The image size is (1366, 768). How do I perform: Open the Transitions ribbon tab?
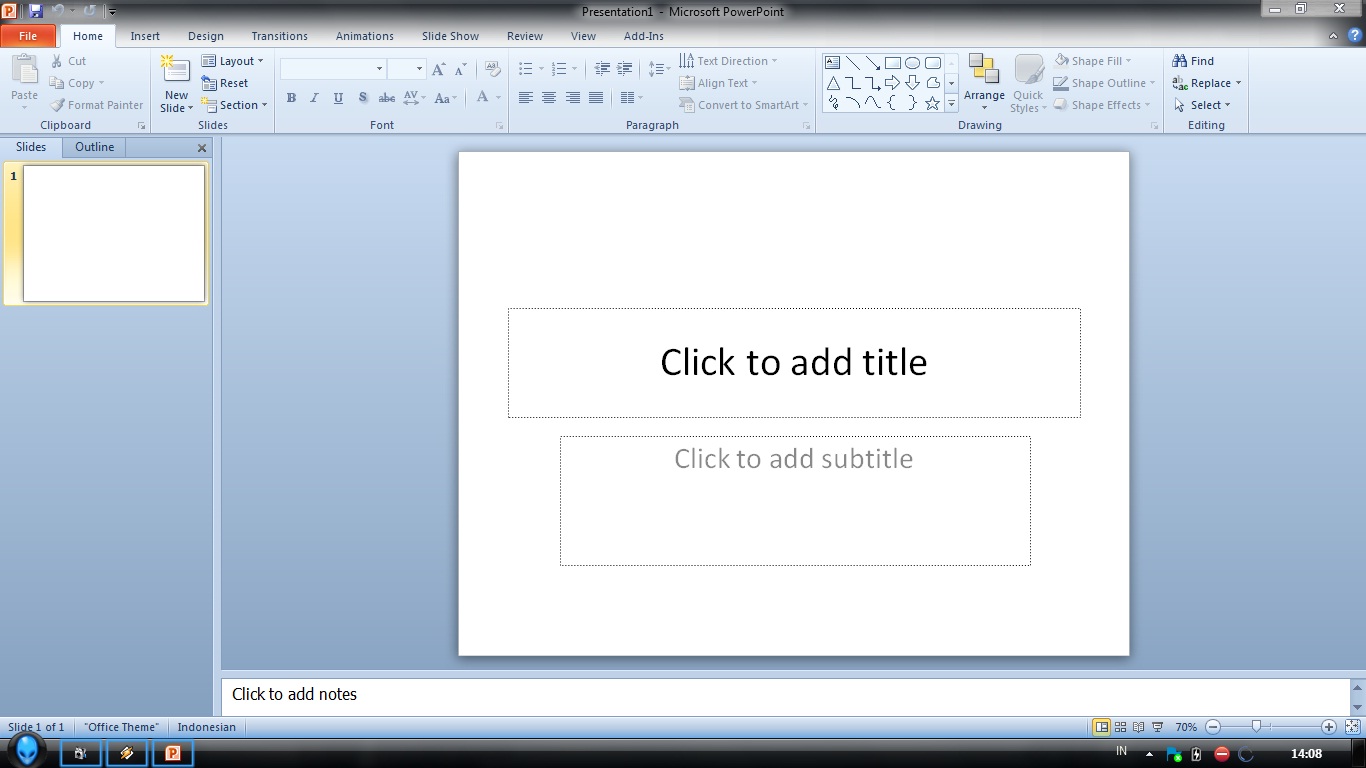pyautogui.click(x=279, y=36)
